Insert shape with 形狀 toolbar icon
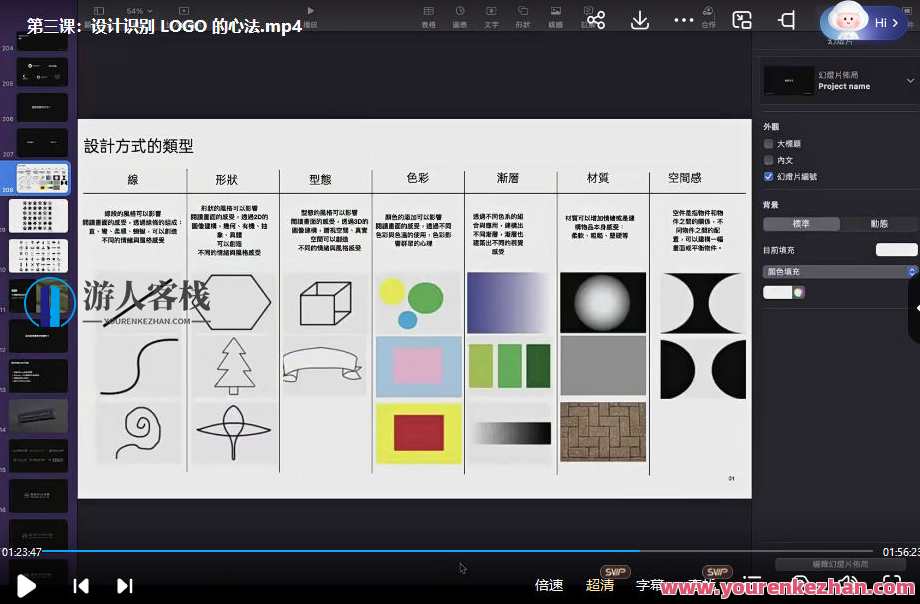 pos(522,16)
